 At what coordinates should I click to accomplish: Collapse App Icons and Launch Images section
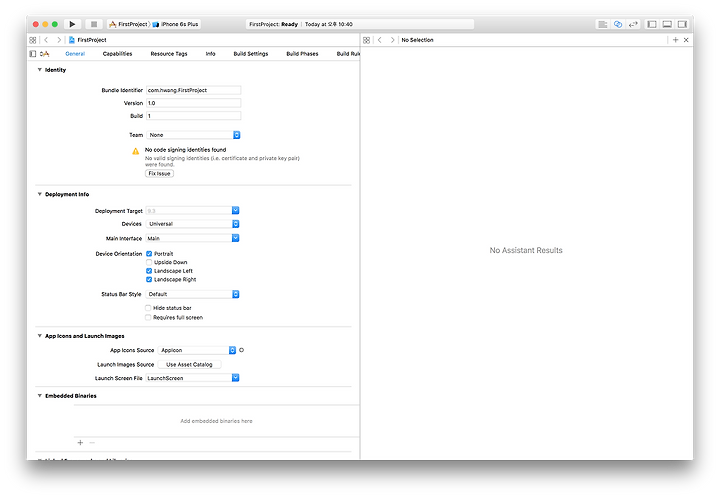(39, 336)
